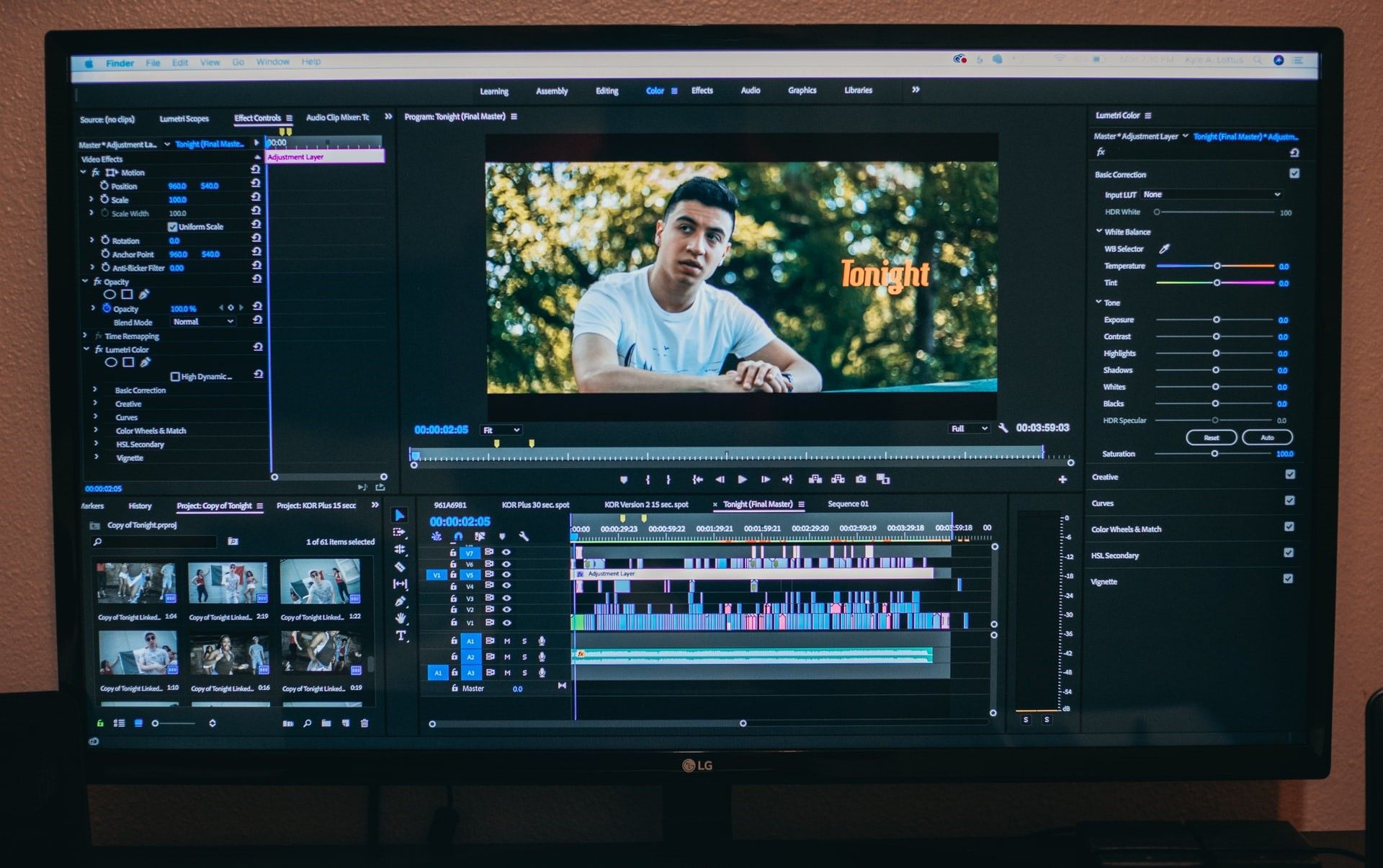Solo audio track A2

coord(524,657)
